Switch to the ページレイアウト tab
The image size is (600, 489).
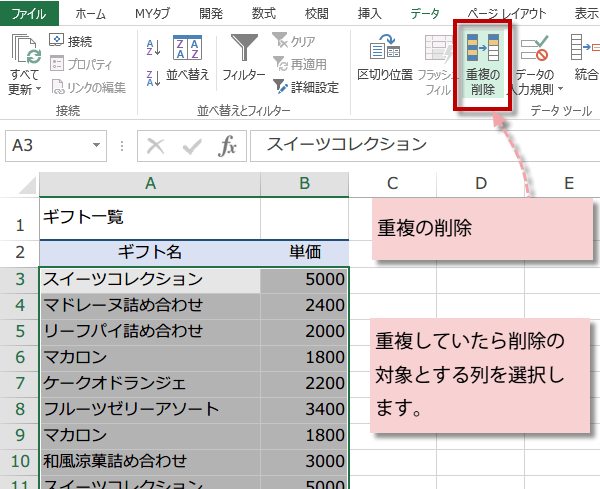coord(507,14)
